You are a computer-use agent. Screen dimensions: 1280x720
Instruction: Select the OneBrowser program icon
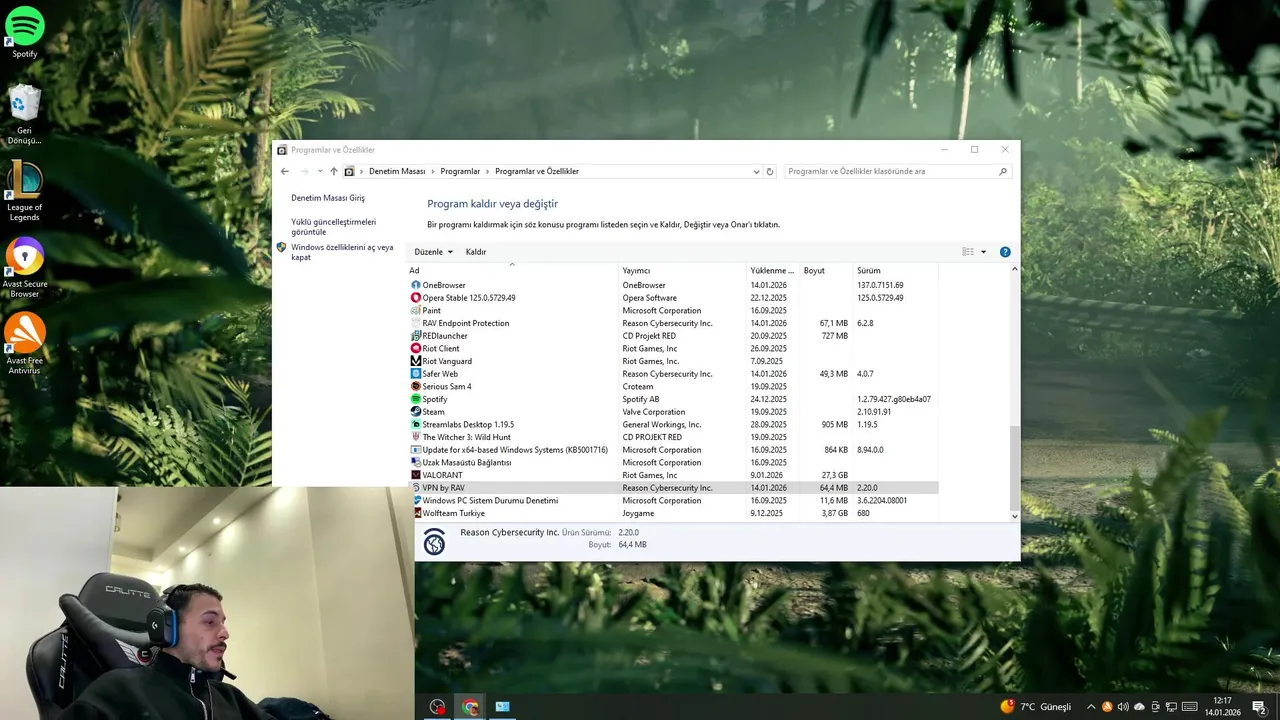416,285
